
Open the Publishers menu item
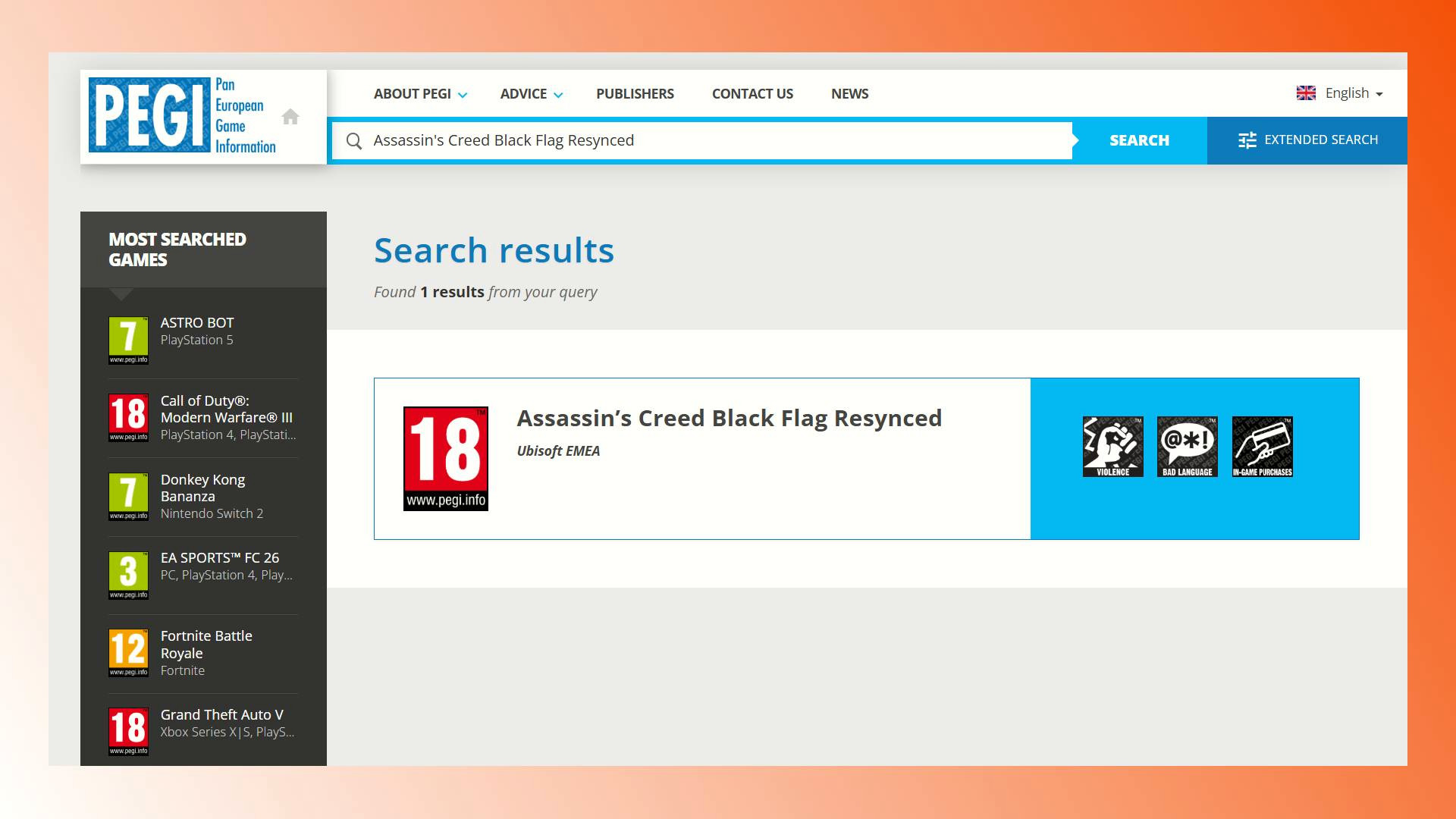click(635, 94)
